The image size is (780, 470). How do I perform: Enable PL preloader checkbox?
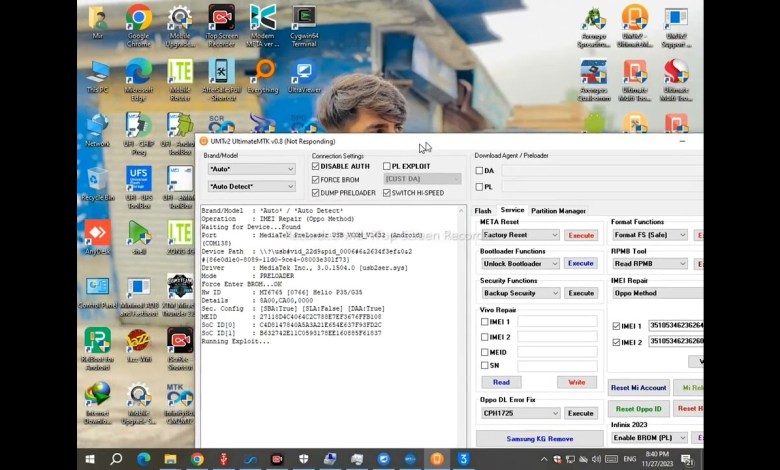click(x=479, y=187)
